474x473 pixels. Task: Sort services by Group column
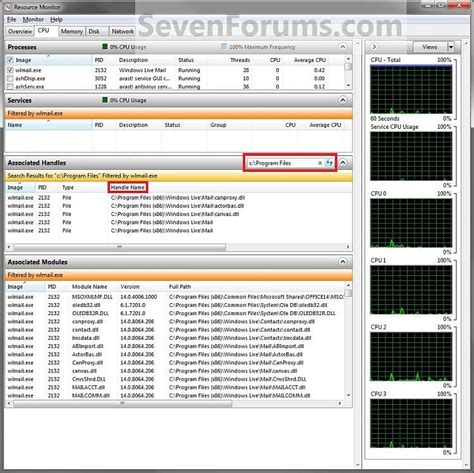(x=218, y=125)
